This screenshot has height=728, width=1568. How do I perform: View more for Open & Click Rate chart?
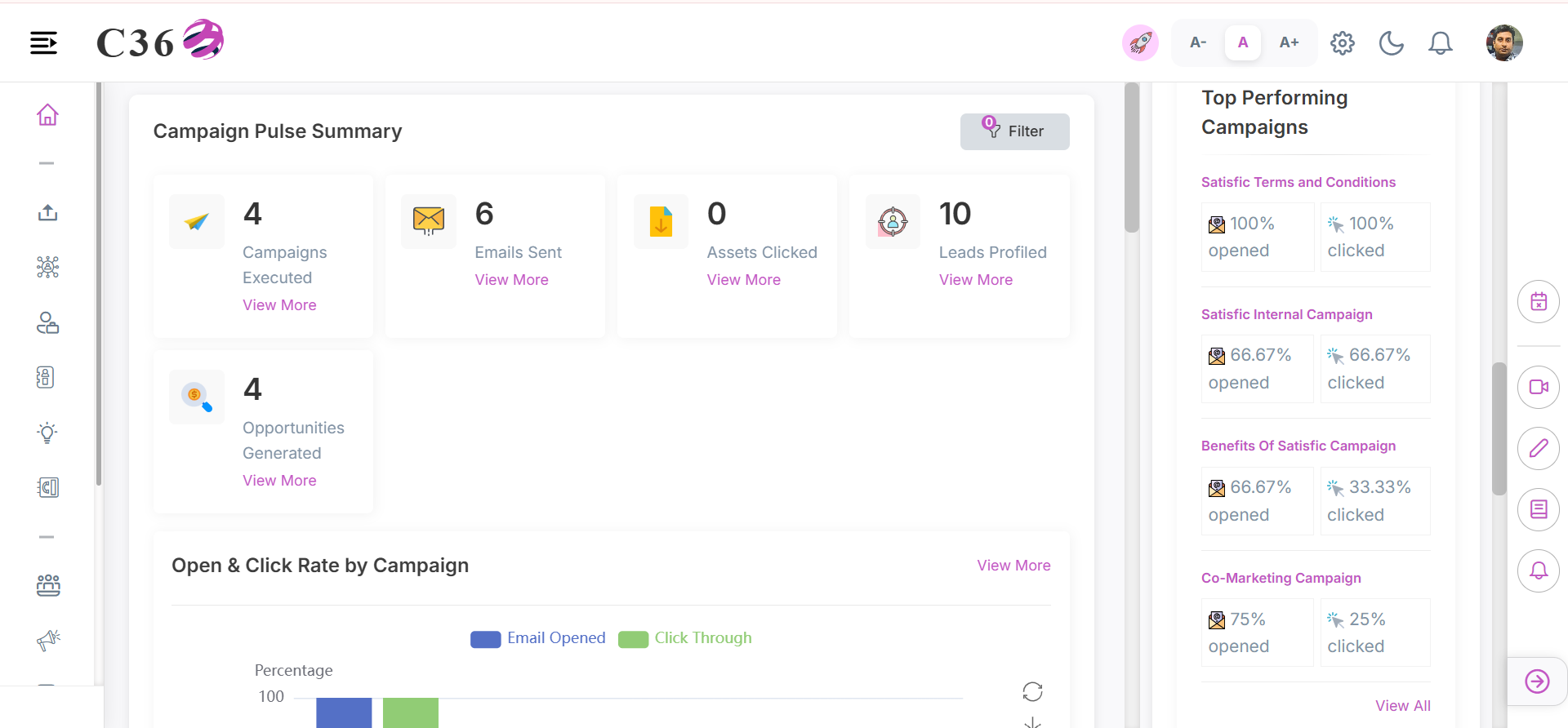[x=1013, y=565]
